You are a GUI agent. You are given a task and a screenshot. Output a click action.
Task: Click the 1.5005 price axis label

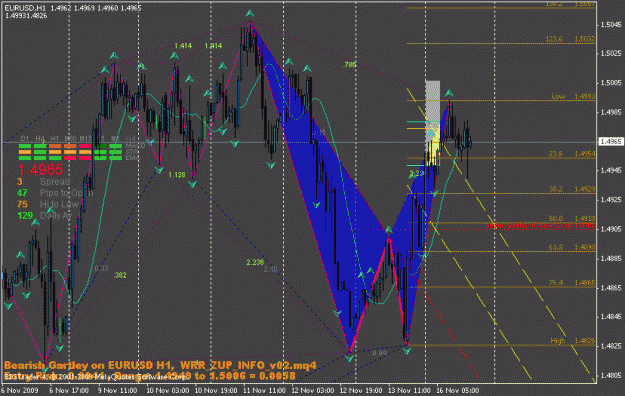611,83
